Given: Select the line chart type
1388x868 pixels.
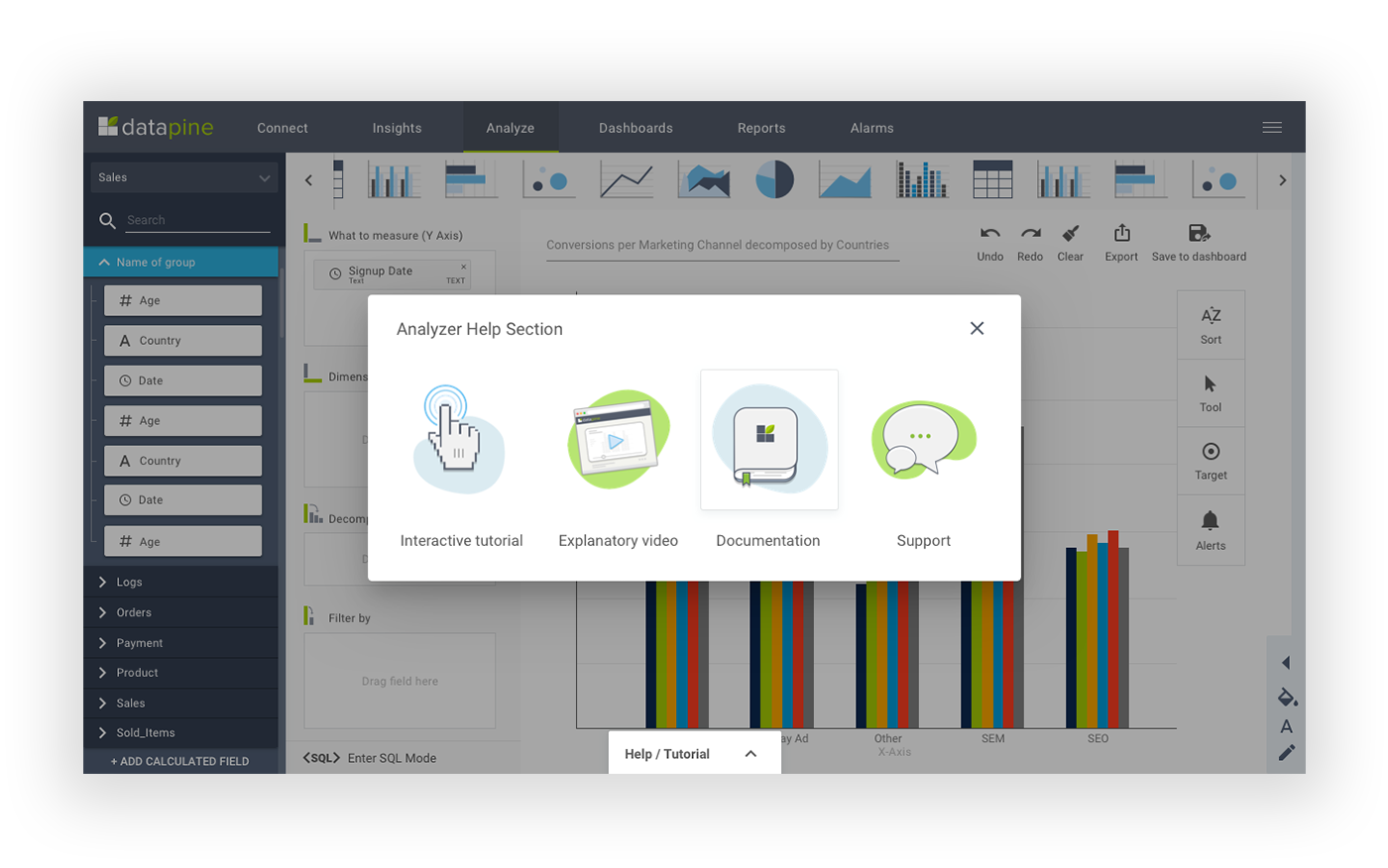Looking at the screenshot, I should point(627,180).
